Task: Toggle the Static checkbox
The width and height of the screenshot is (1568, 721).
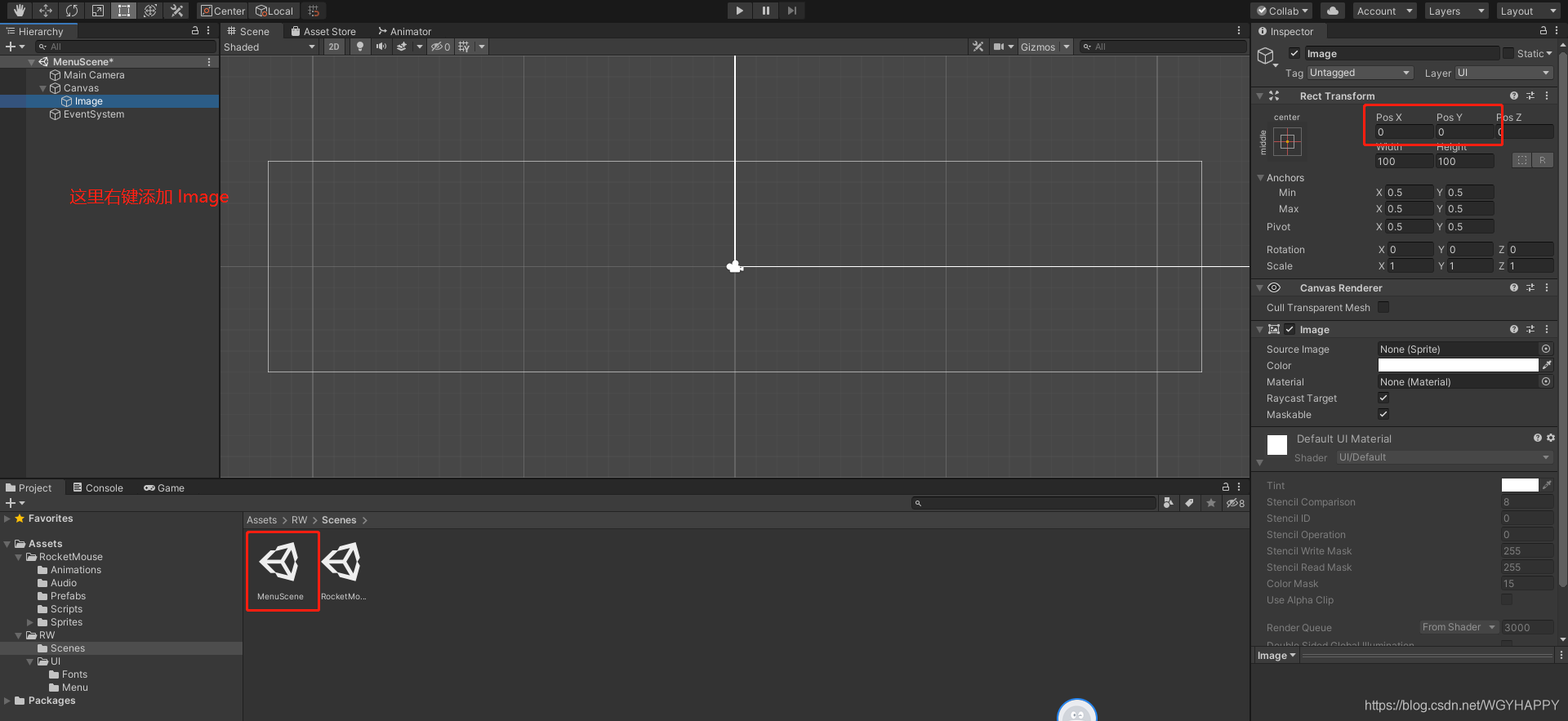Action: 1508,53
